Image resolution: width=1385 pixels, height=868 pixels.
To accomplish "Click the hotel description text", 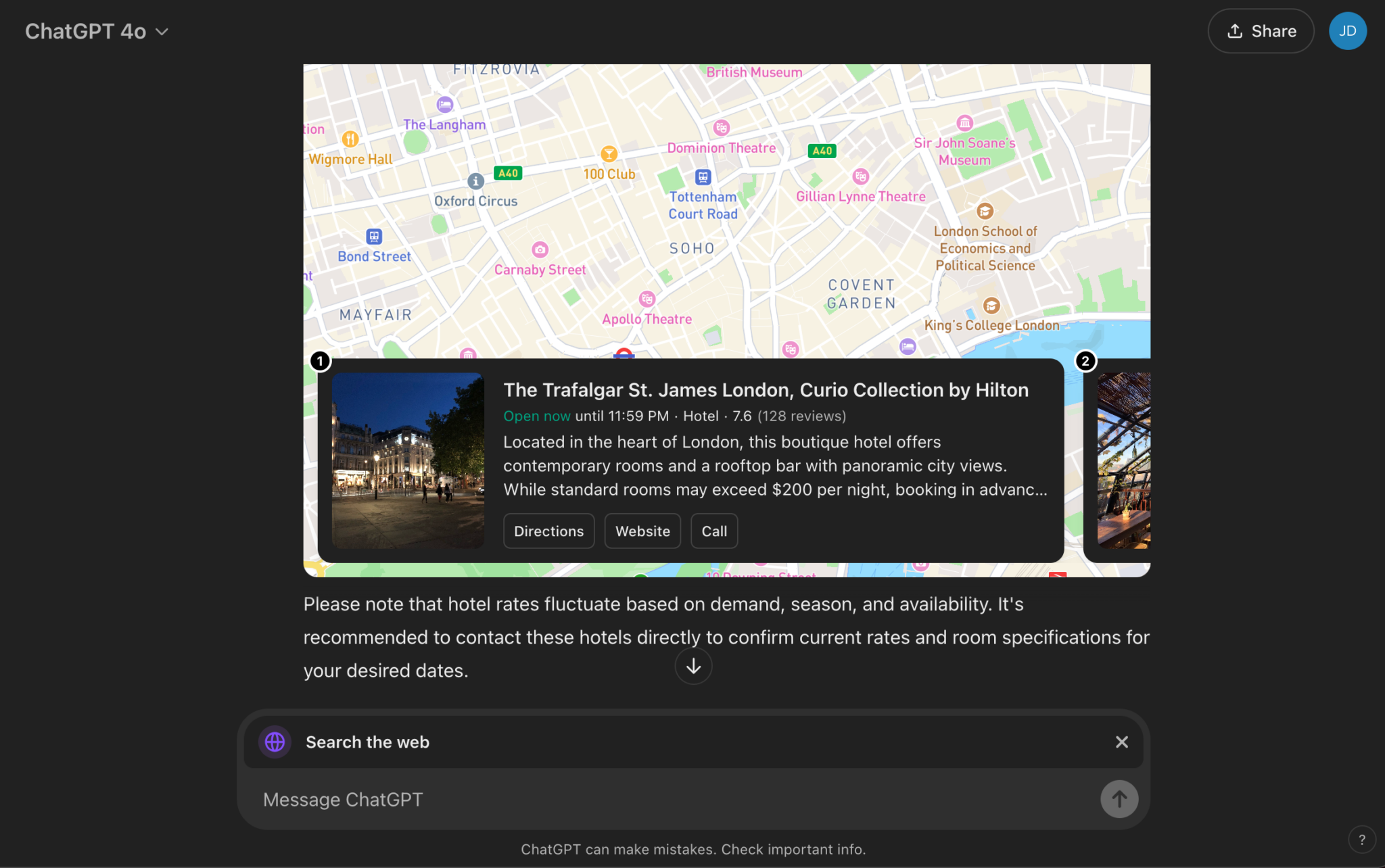I will click(x=776, y=466).
